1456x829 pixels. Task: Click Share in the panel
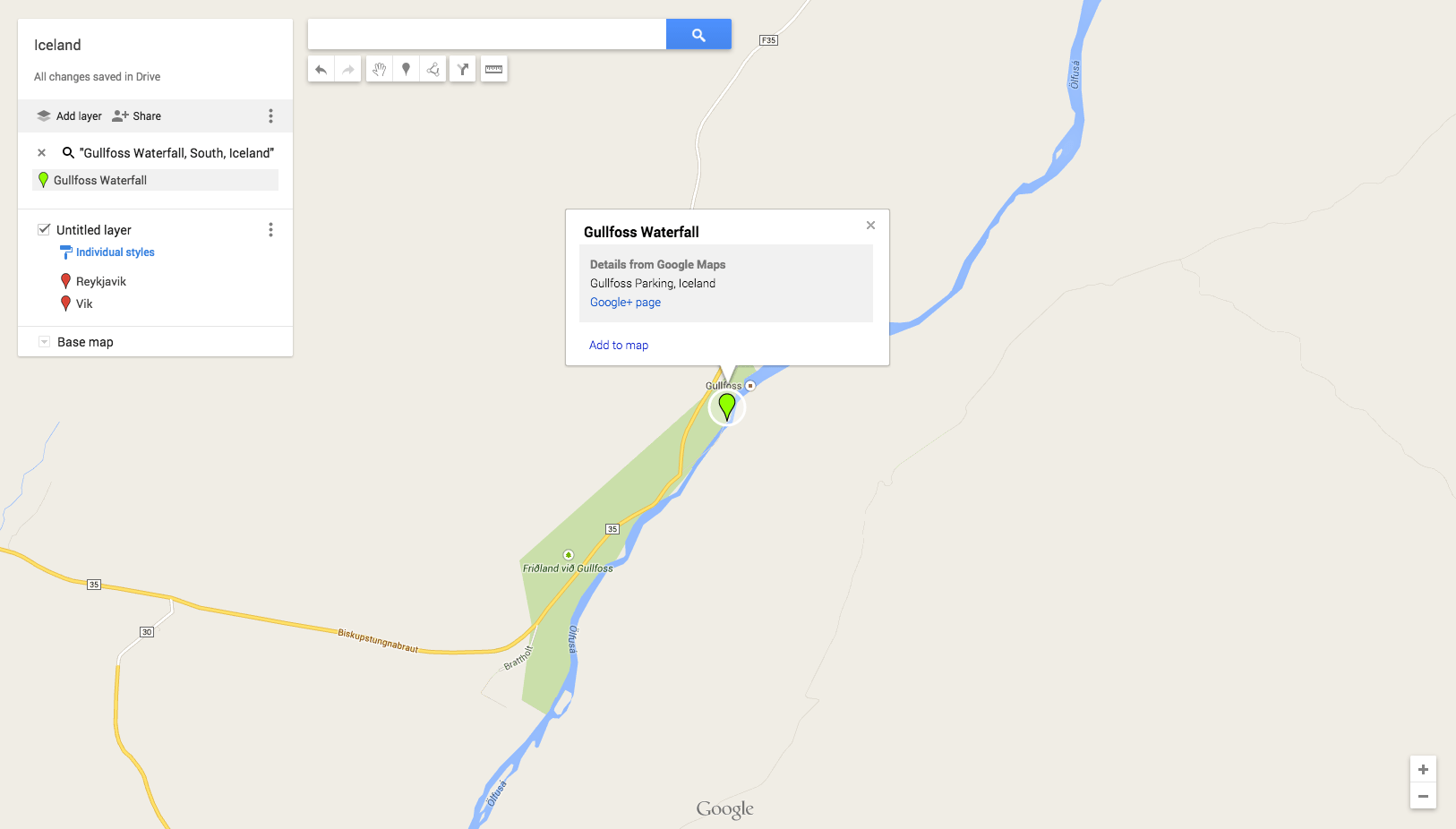137,116
